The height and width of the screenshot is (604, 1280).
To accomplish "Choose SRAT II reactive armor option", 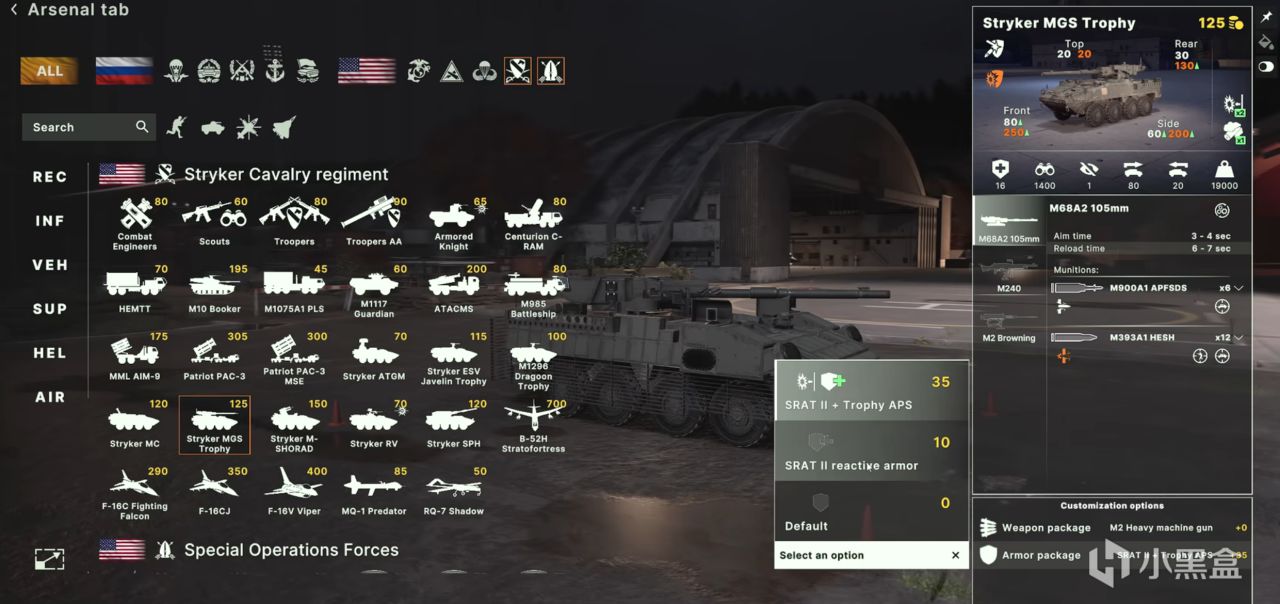I will point(871,452).
